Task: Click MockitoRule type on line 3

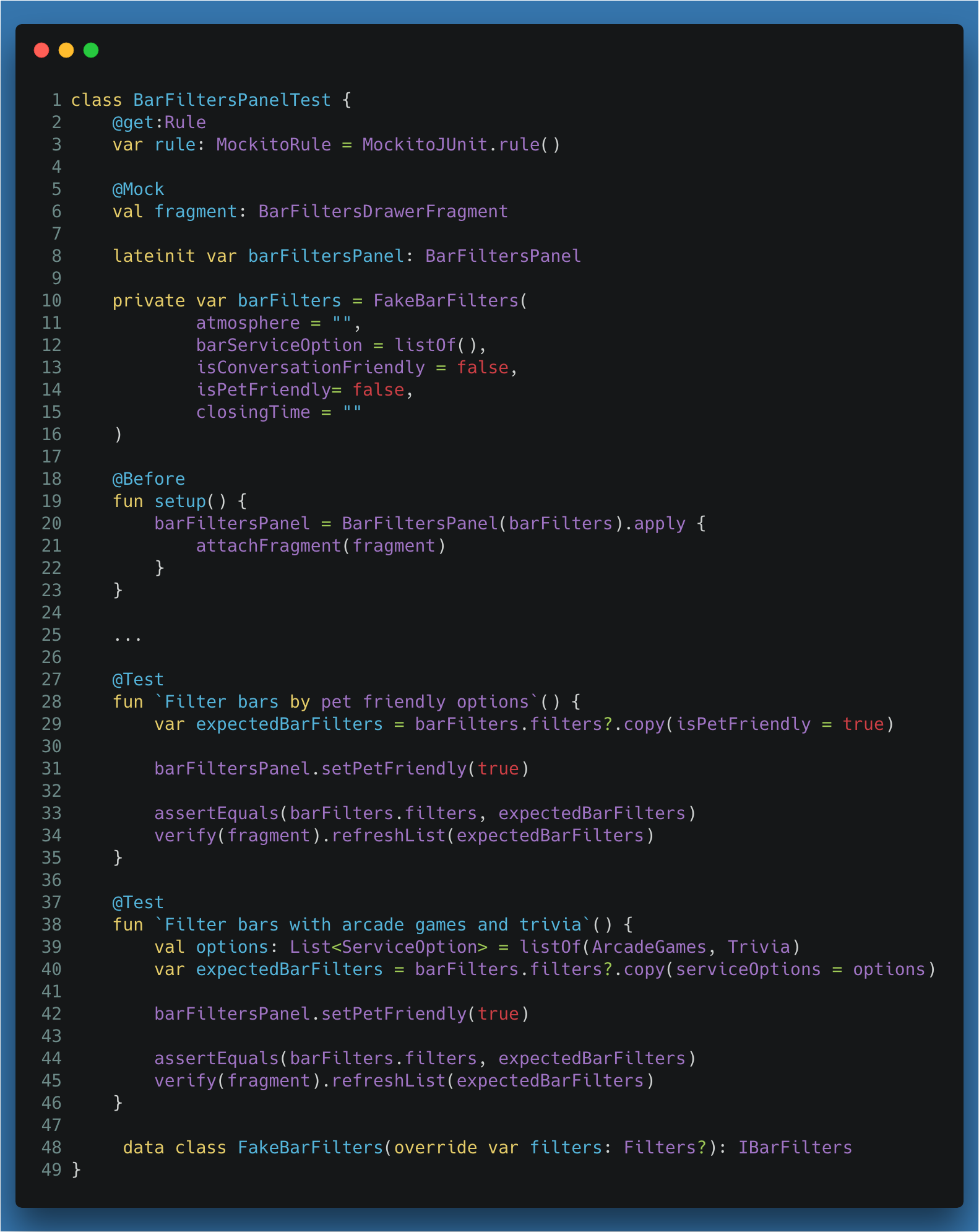Action: pyautogui.click(x=274, y=145)
